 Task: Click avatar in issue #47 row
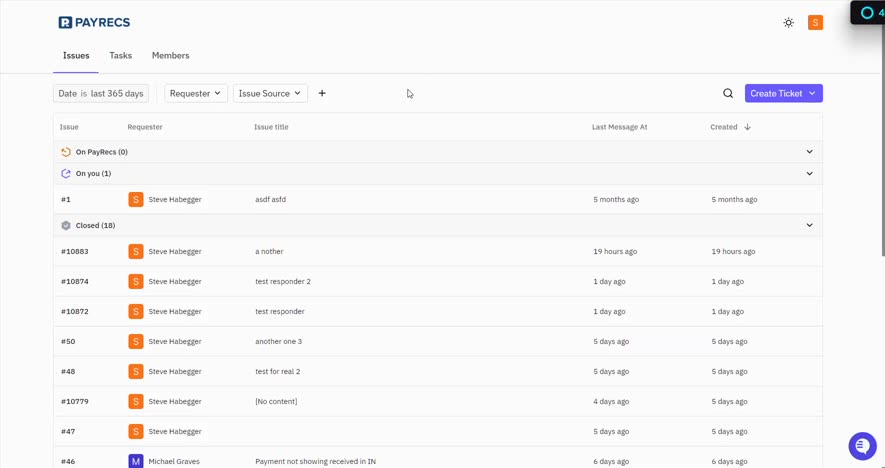(x=135, y=431)
